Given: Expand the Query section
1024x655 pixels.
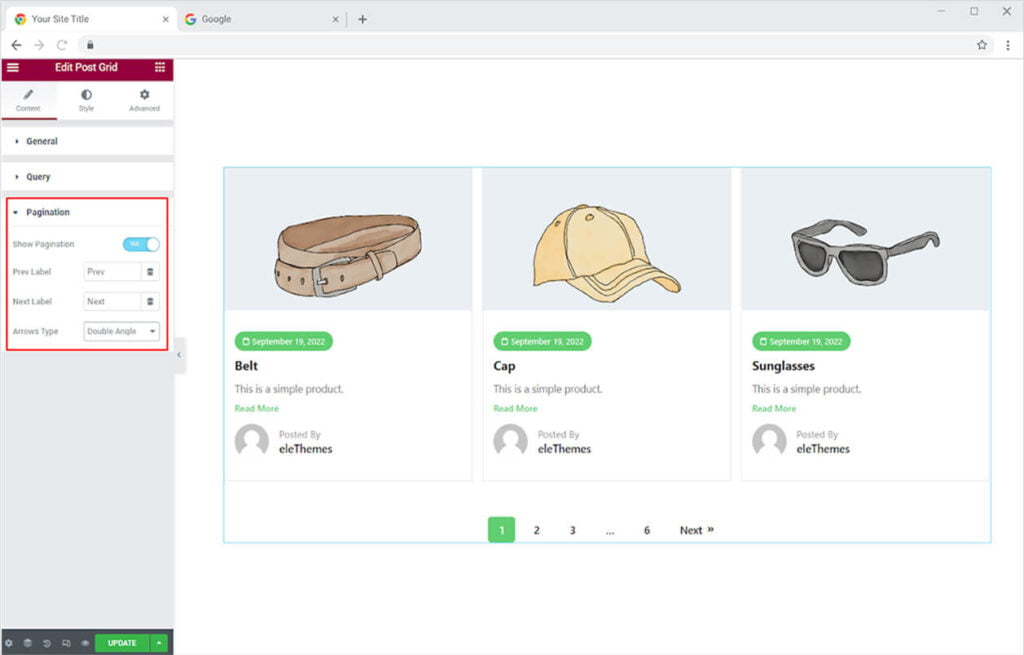Looking at the screenshot, I should tap(38, 177).
